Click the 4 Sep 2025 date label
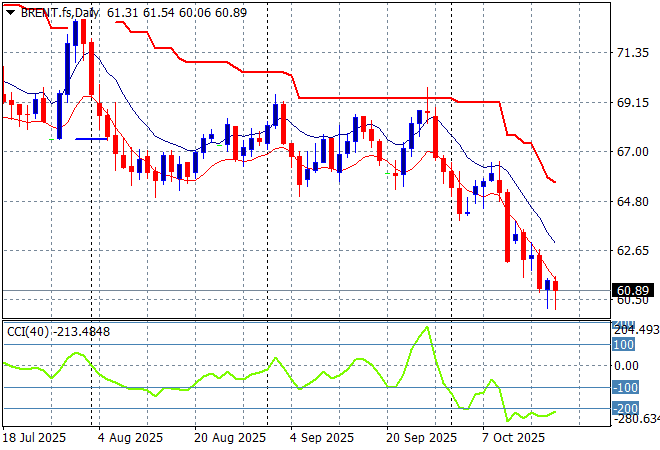Image resolution: width=660 pixels, height=450 pixels. (320, 437)
